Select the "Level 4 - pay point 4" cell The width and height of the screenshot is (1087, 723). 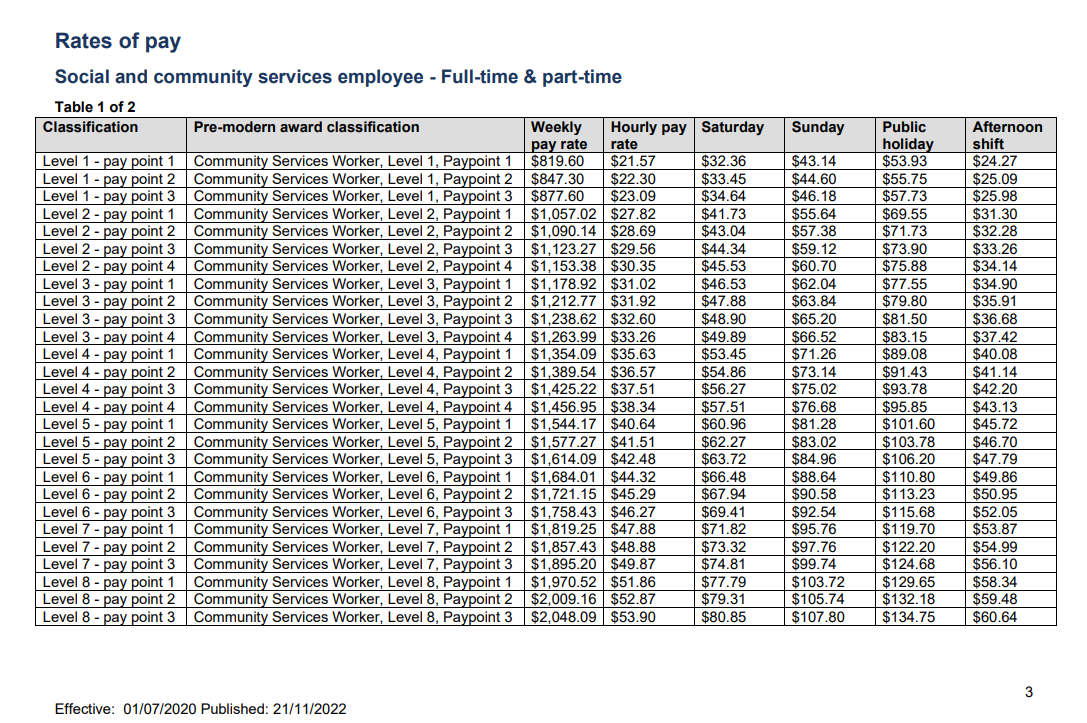108,406
